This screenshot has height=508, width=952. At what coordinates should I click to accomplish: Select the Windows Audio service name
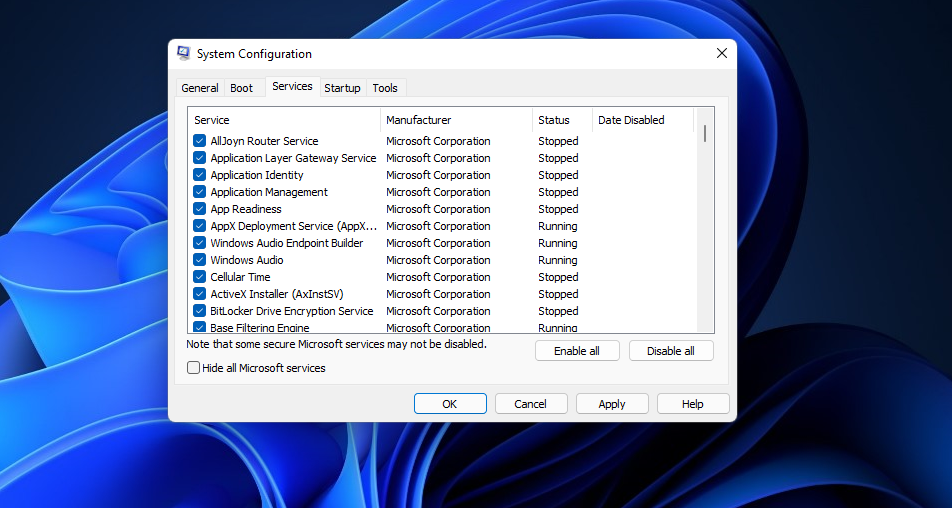tap(246, 260)
